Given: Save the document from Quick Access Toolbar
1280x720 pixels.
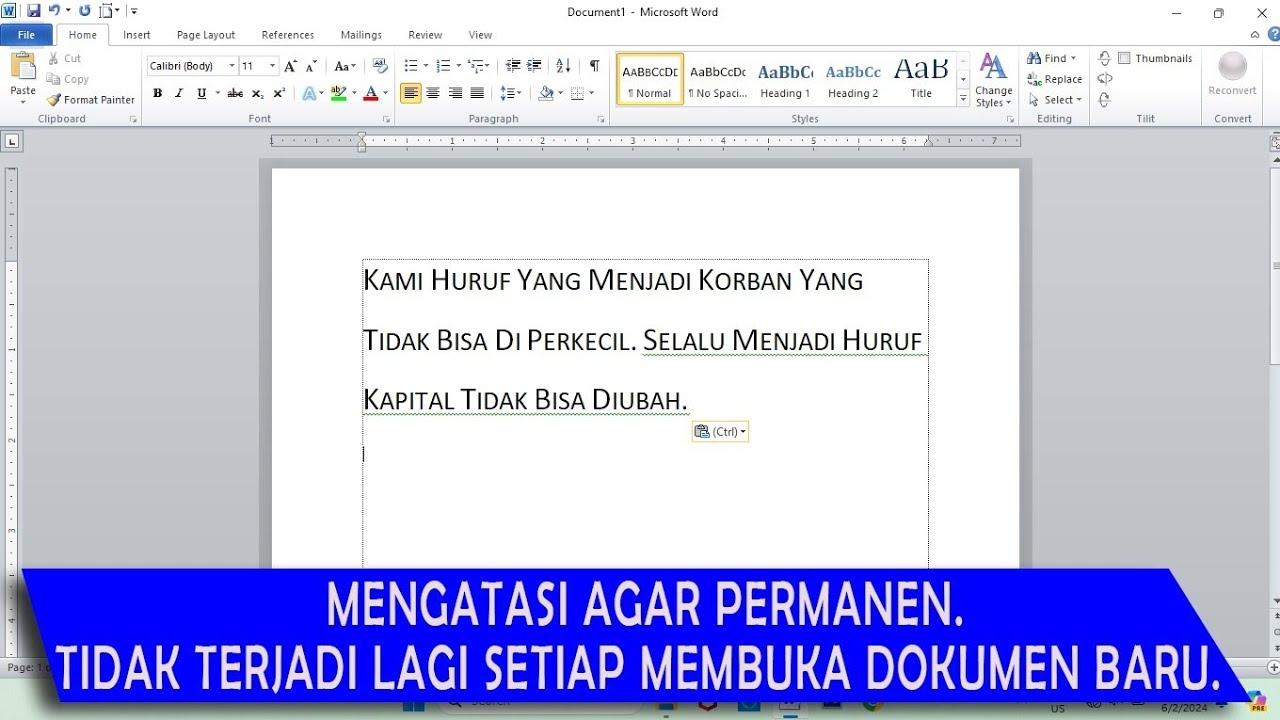Looking at the screenshot, I should coord(34,11).
